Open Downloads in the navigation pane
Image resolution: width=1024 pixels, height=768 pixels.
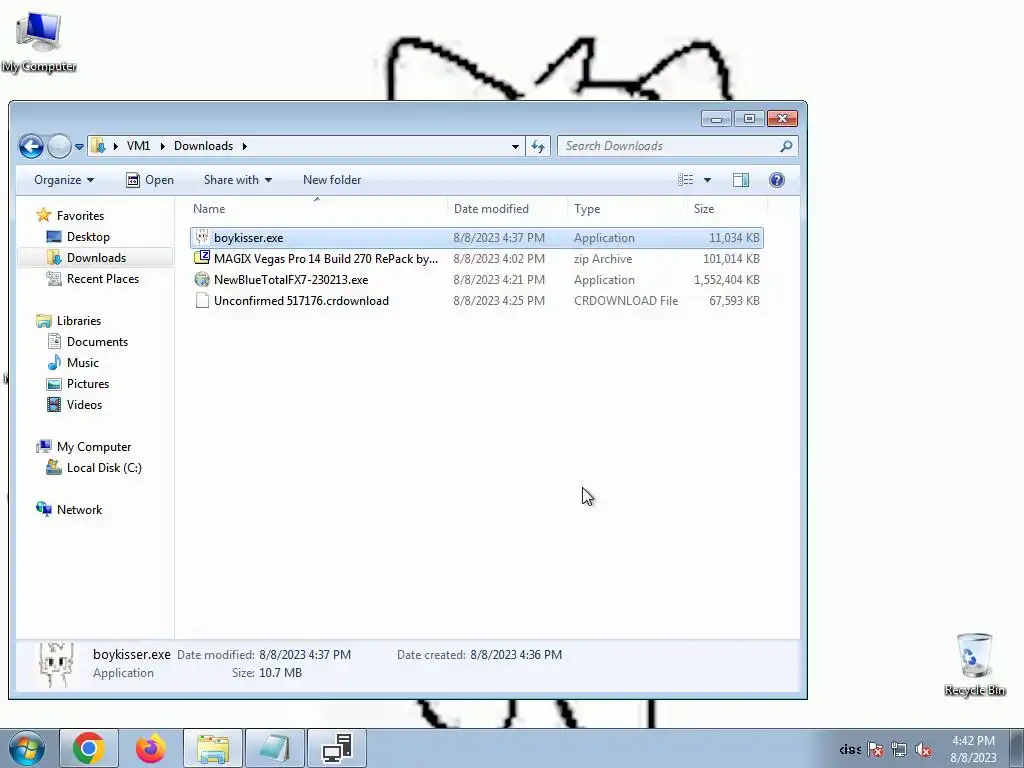(x=86, y=258)
